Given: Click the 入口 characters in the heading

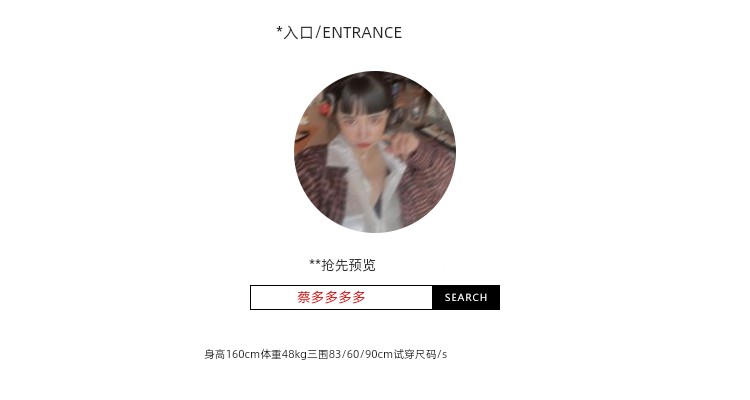Looking at the screenshot, I should pos(298,33).
